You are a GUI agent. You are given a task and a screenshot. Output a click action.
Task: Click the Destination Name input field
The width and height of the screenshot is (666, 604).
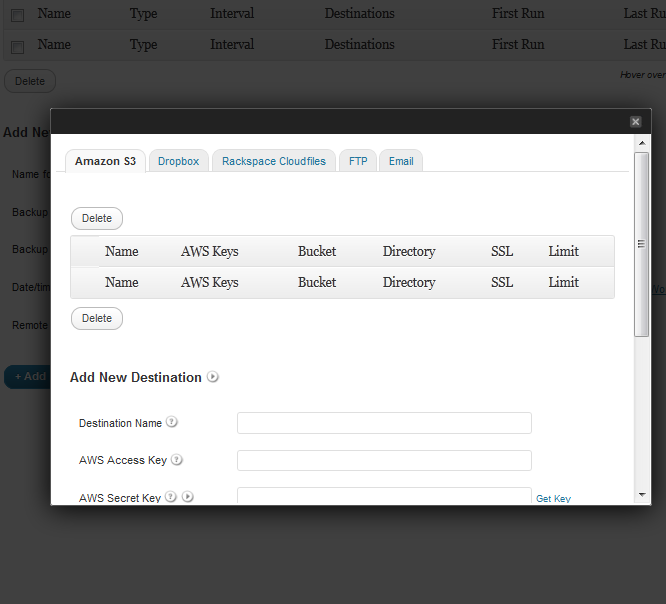coord(384,423)
